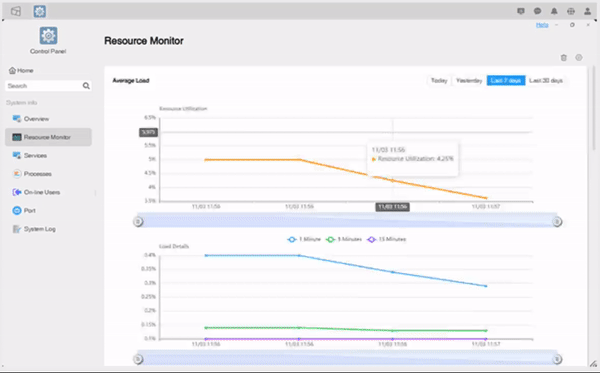Click the Processes sidebar icon
The height and width of the screenshot is (373, 600).
point(16,174)
